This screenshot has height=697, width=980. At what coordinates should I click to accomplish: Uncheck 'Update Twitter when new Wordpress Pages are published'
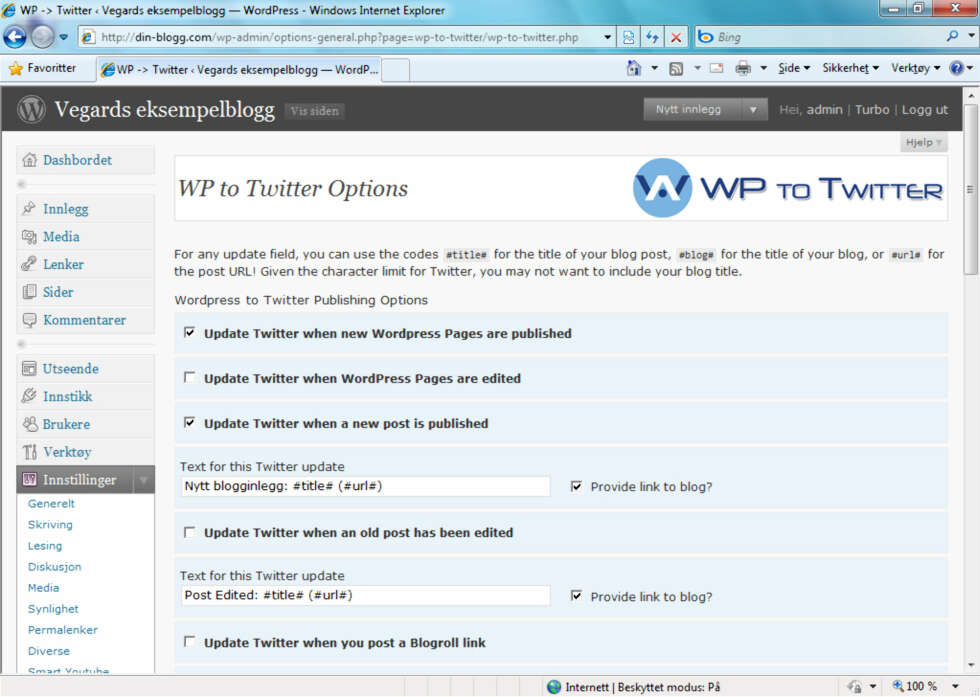(189, 333)
